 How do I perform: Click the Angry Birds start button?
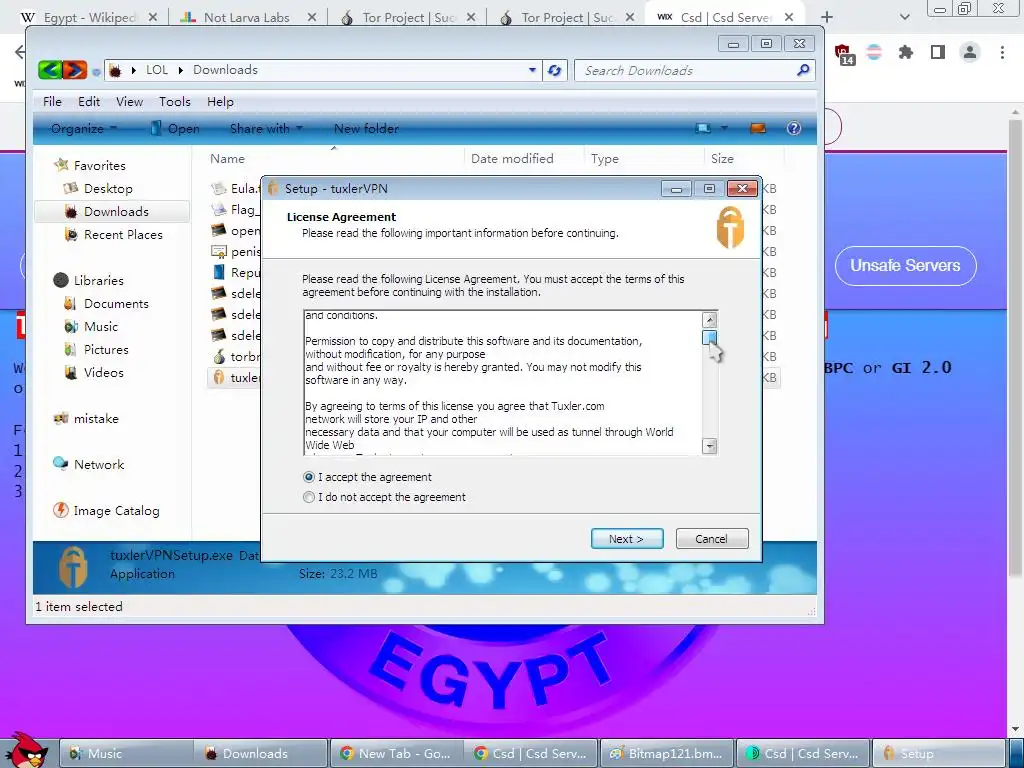(26, 750)
